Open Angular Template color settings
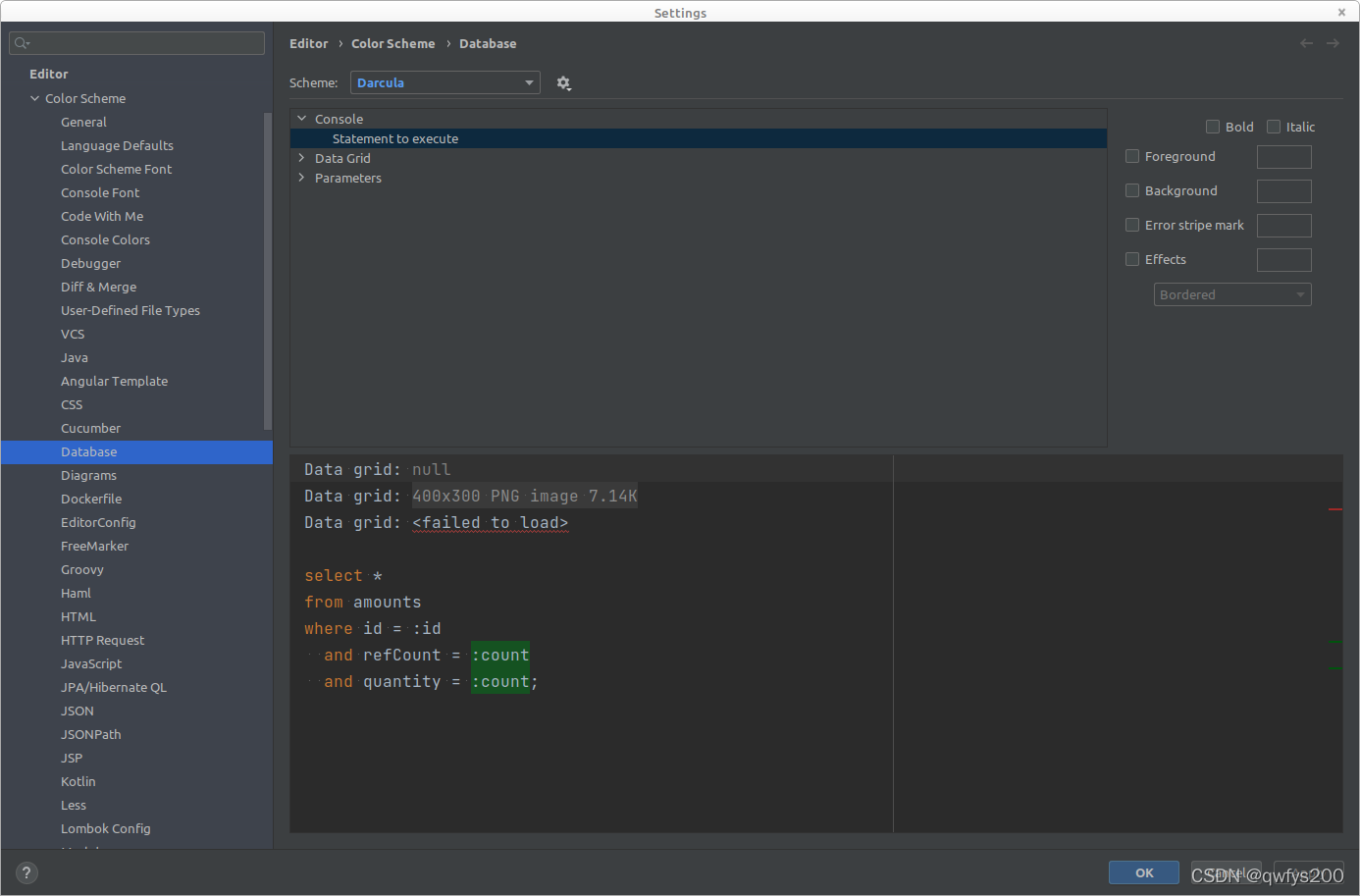This screenshot has height=896, width=1360. pyautogui.click(x=114, y=381)
